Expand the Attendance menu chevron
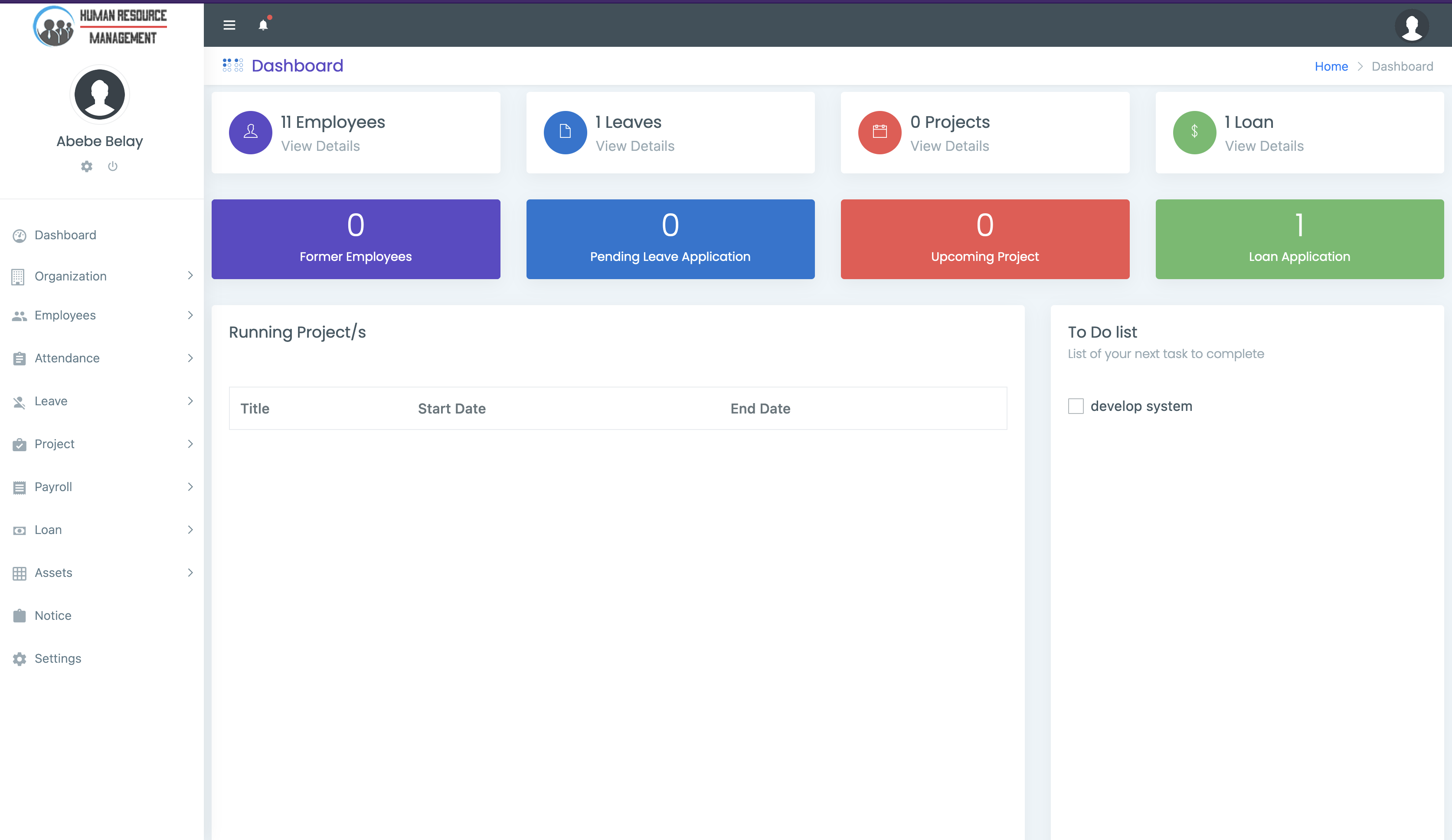Viewport: 1452px width, 840px height. point(190,358)
